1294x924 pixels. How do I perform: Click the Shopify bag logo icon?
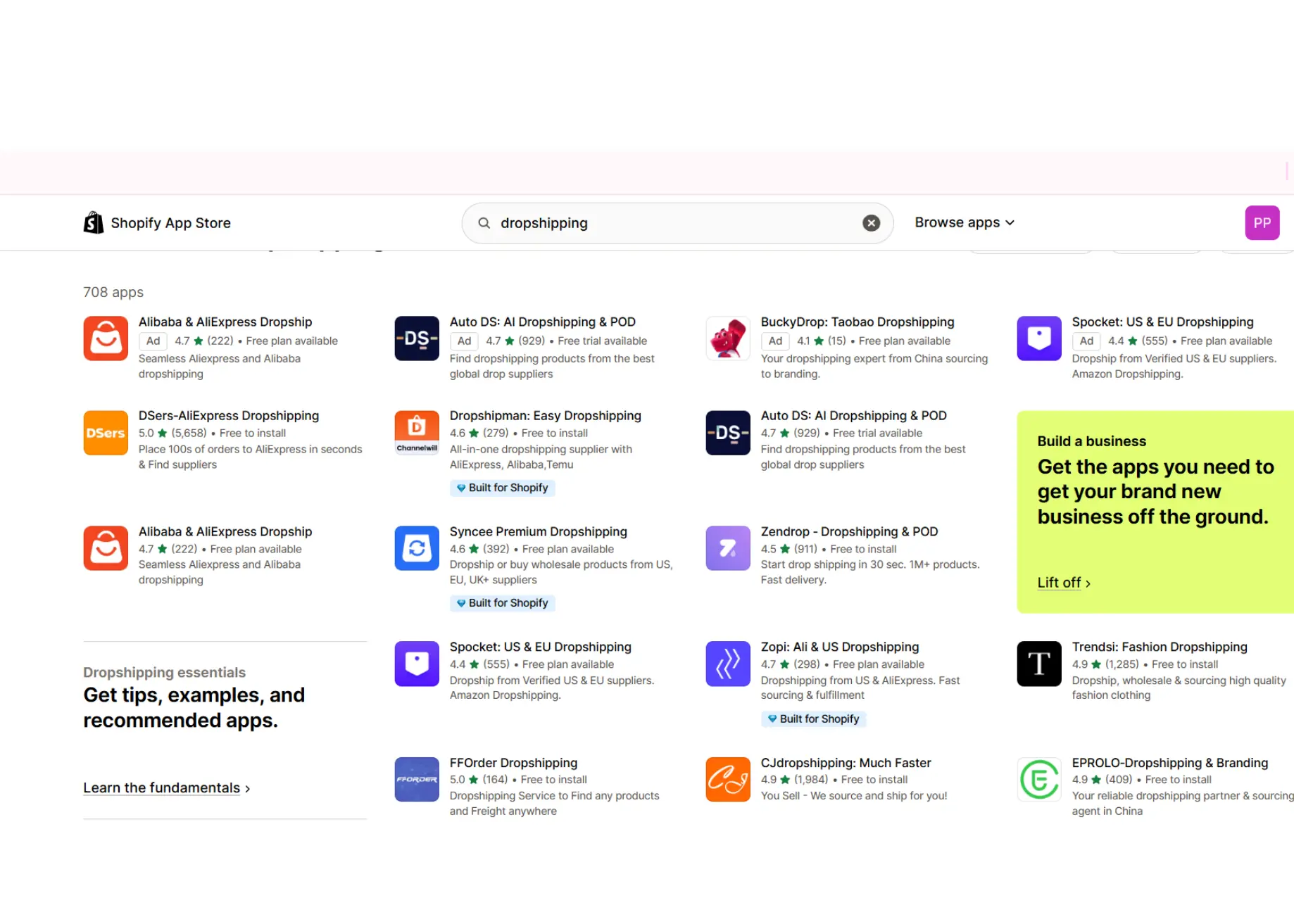click(94, 222)
